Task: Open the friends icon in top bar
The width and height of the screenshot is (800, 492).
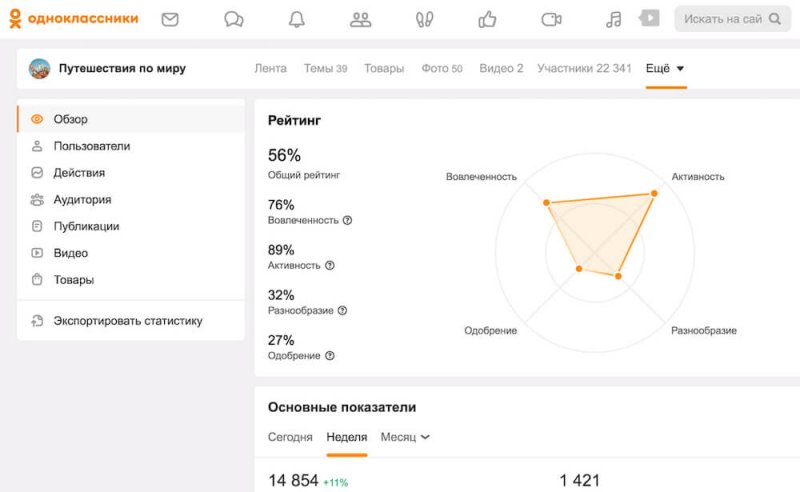Action: (x=361, y=19)
